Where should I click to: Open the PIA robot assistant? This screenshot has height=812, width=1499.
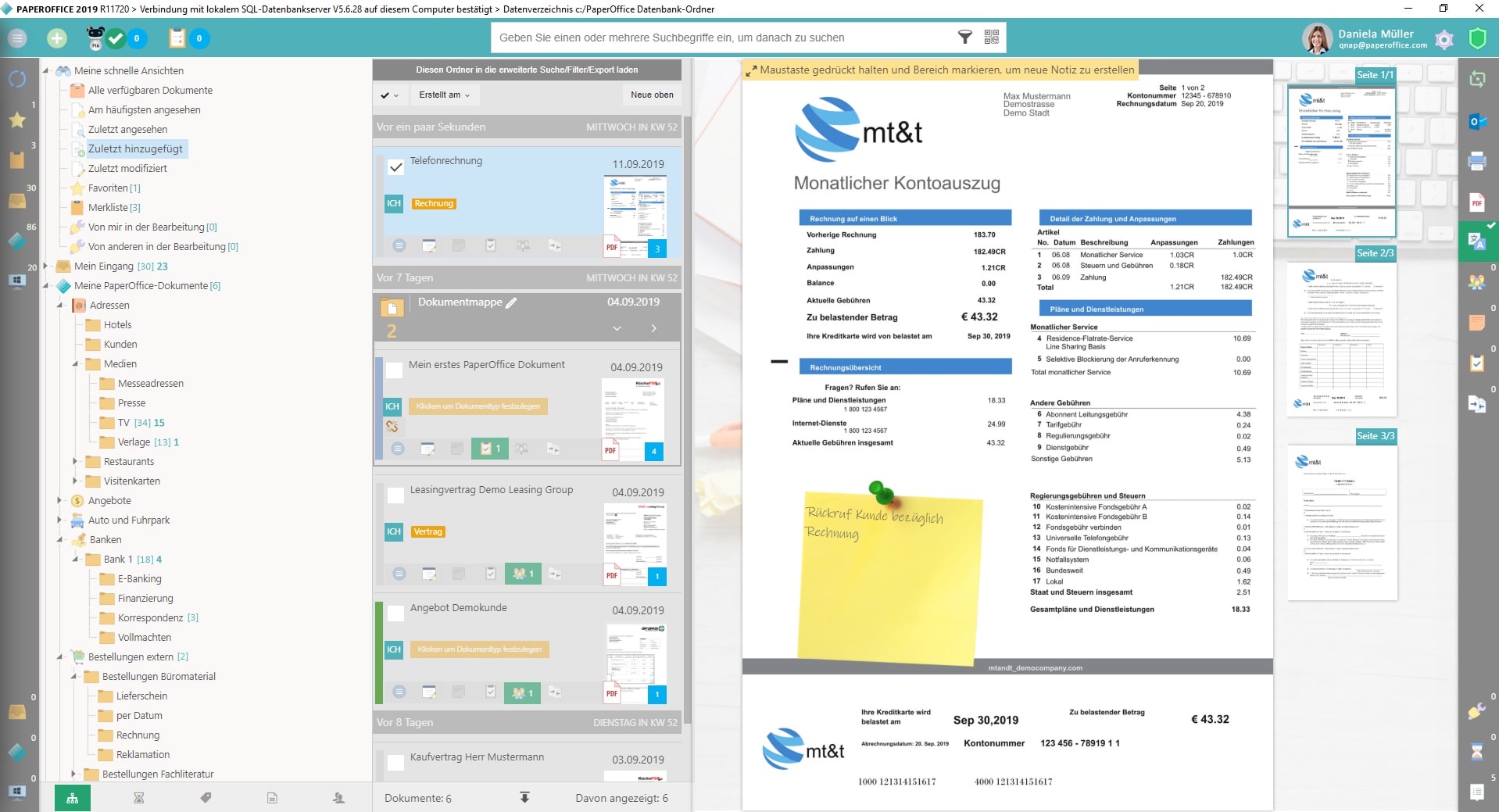(95, 38)
